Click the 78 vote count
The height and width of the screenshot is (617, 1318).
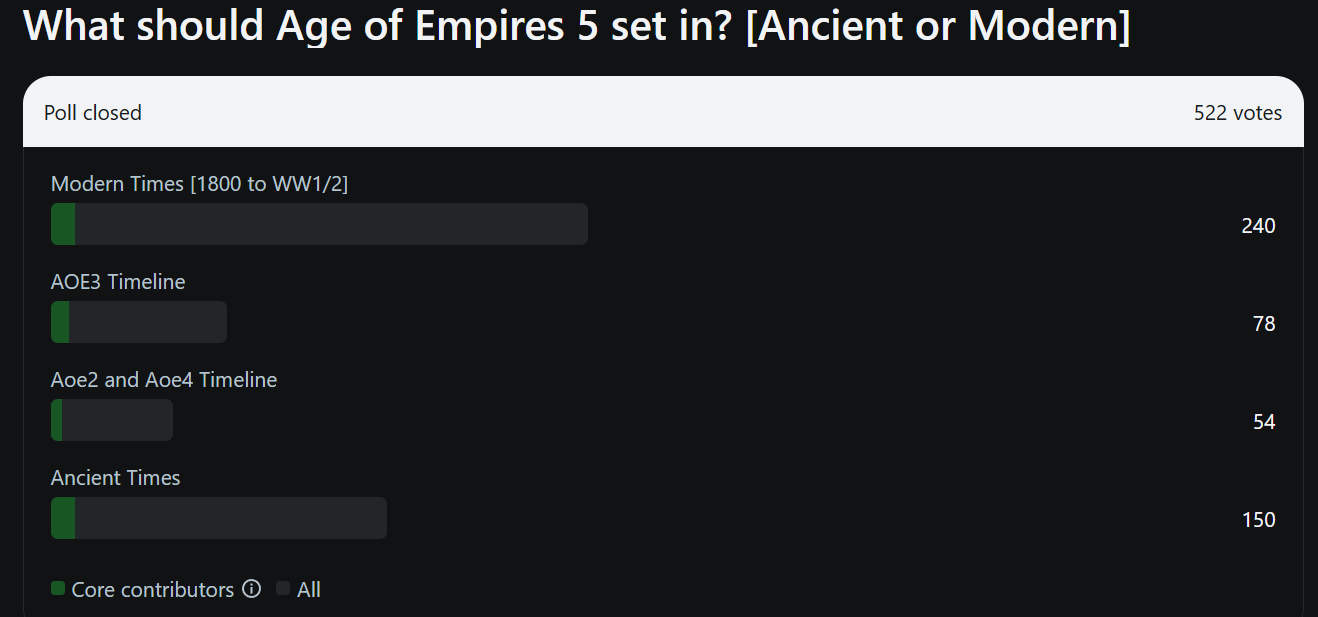click(1264, 324)
